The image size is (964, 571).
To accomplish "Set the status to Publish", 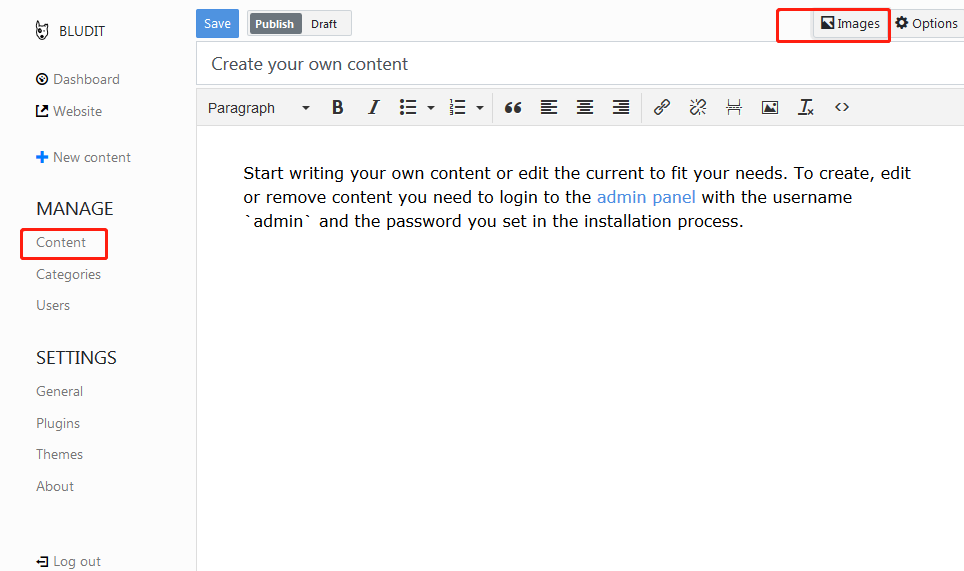I will point(275,24).
